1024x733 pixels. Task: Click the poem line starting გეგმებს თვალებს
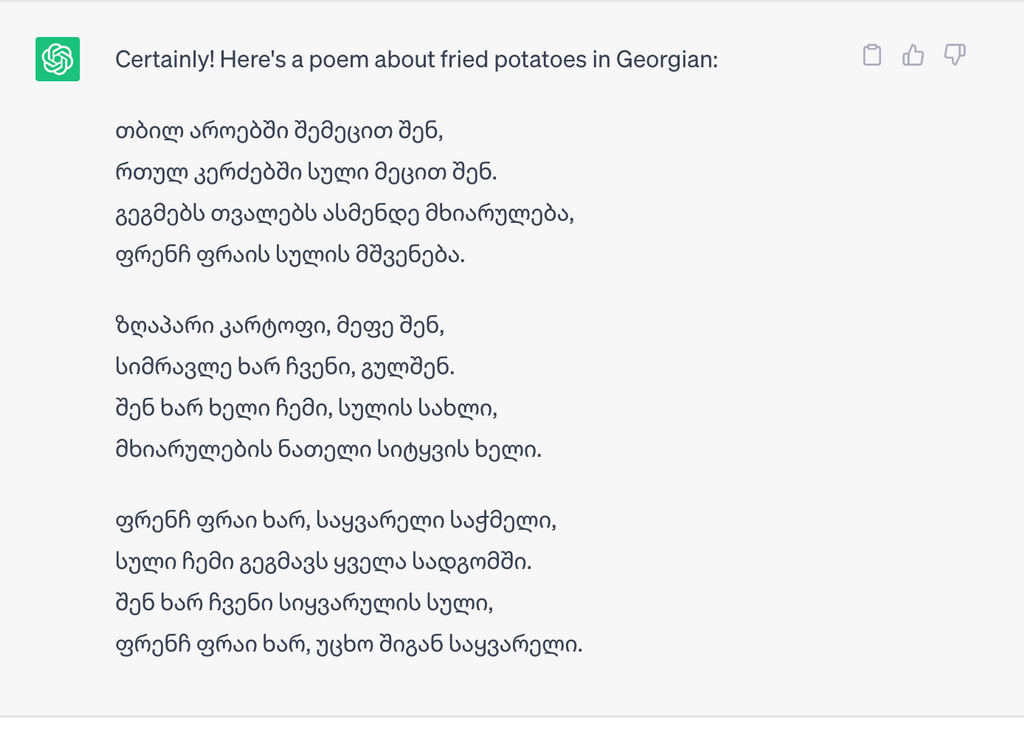344,214
